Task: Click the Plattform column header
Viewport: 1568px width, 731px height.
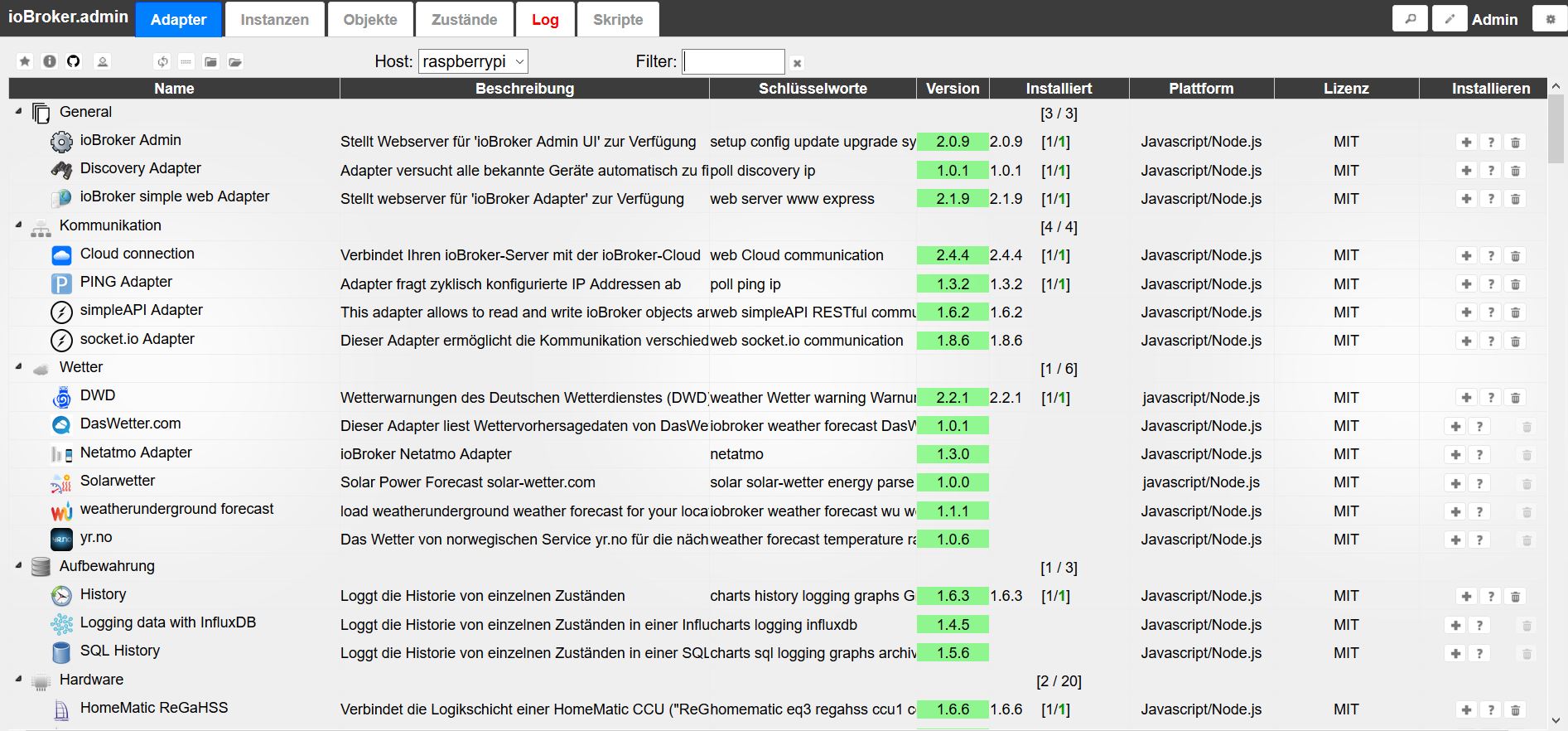Action: coord(1201,88)
